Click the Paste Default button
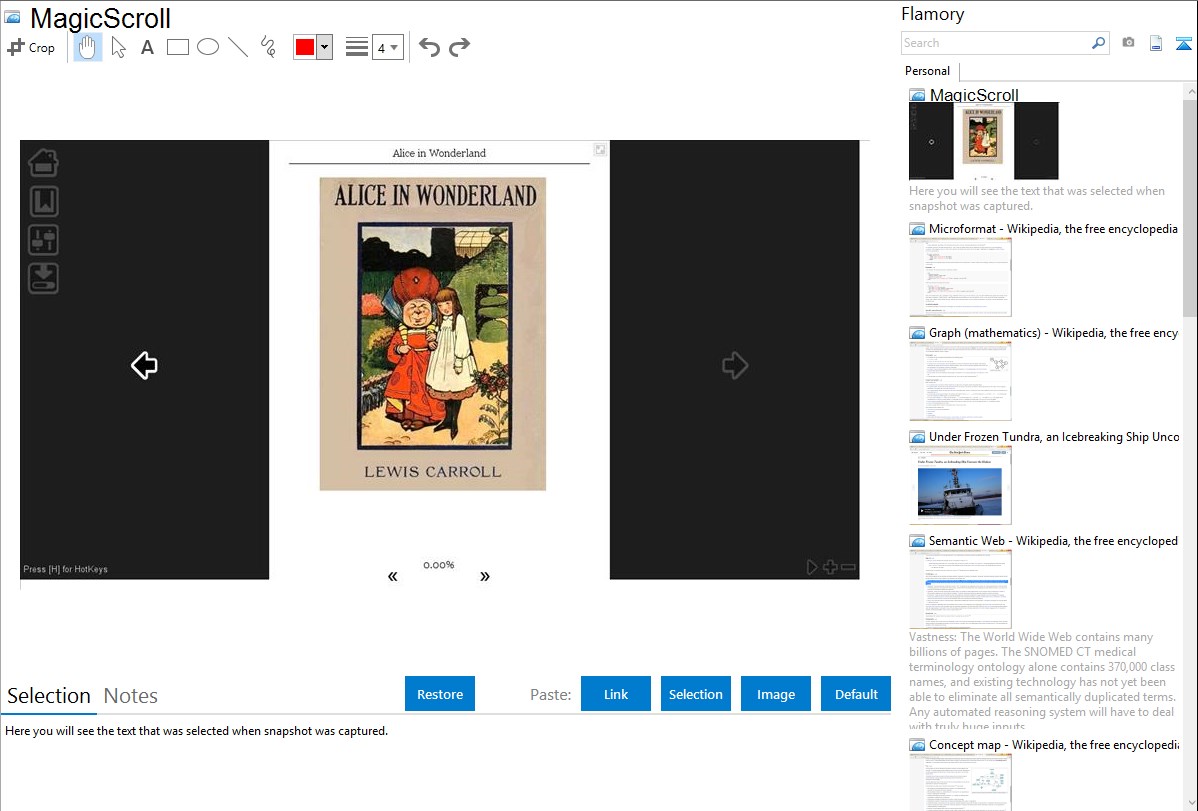Screen dimensions: 1198x811 point(856,694)
